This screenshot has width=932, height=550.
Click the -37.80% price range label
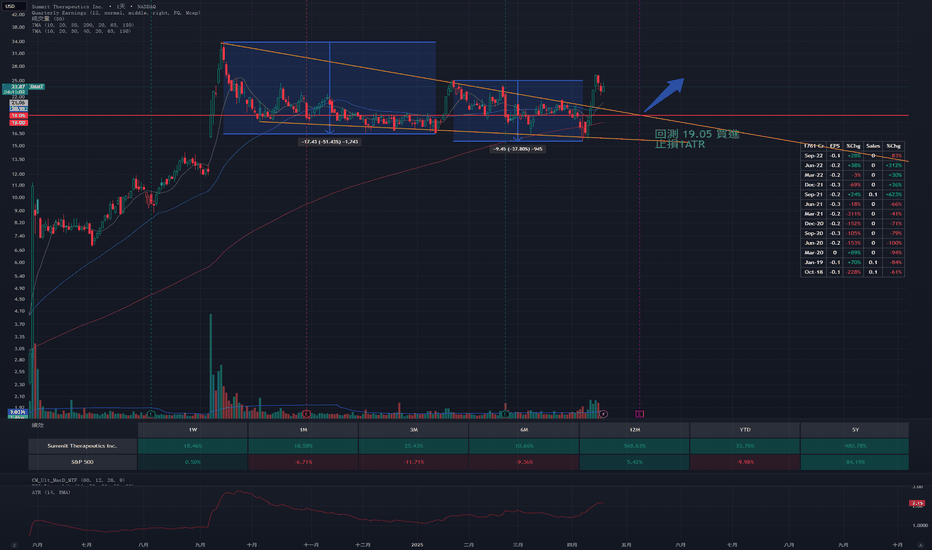coord(518,149)
